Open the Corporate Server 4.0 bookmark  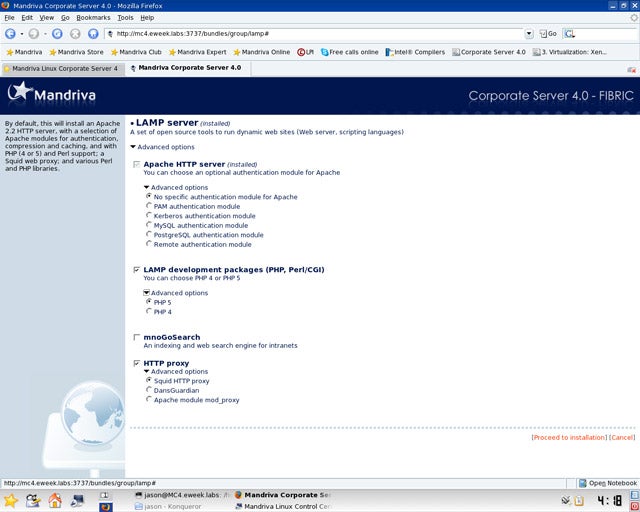click(489, 52)
